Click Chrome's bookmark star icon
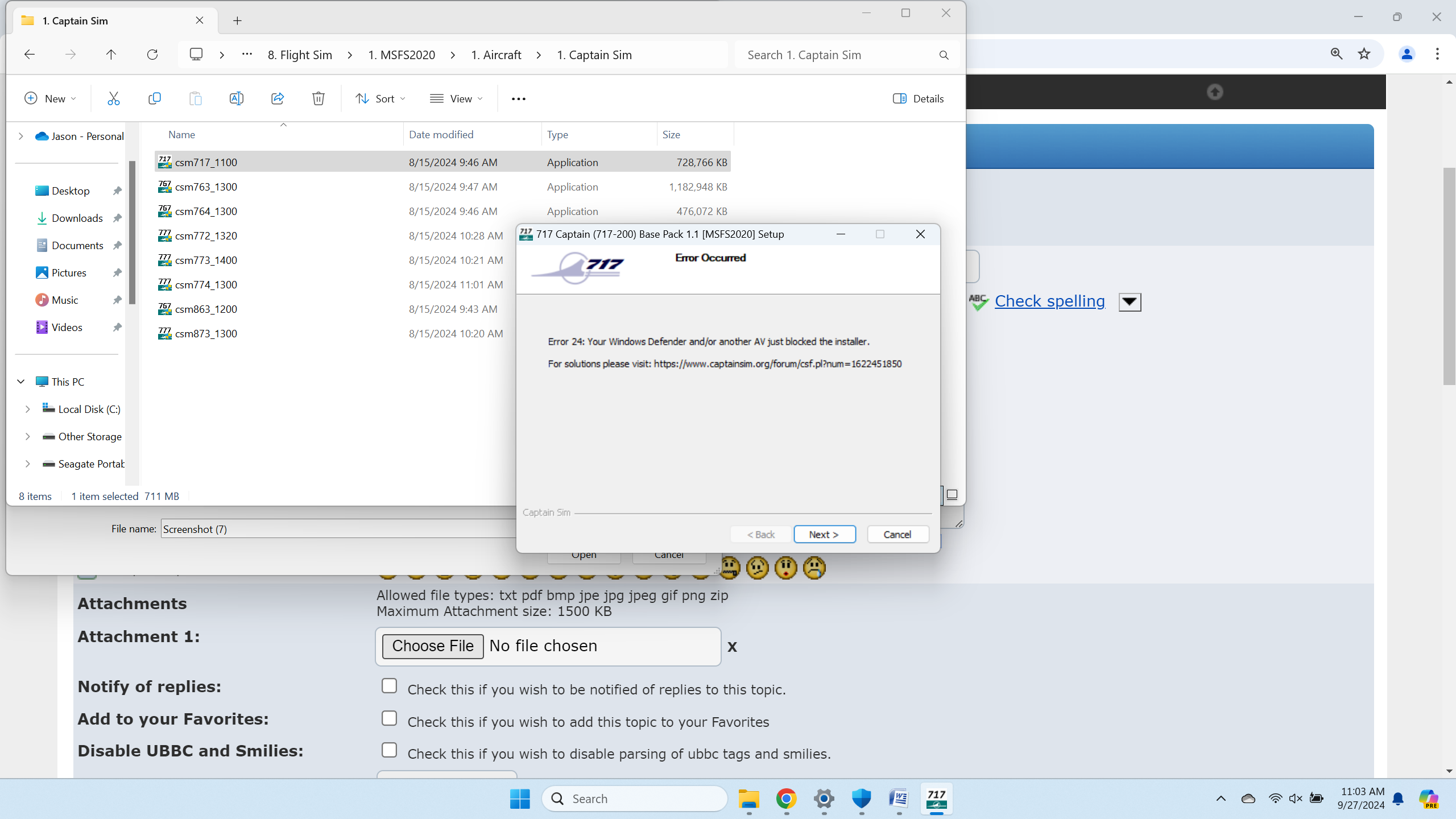The height and width of the screenshot is (819, 1456). (x=1364, y=54)
